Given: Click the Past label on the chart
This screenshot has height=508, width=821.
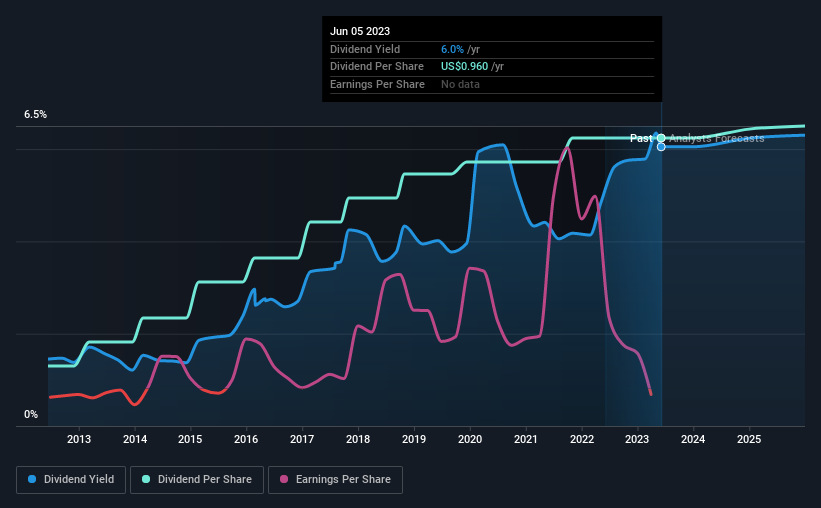Looking at the screenshot, I should click(641, 138).
